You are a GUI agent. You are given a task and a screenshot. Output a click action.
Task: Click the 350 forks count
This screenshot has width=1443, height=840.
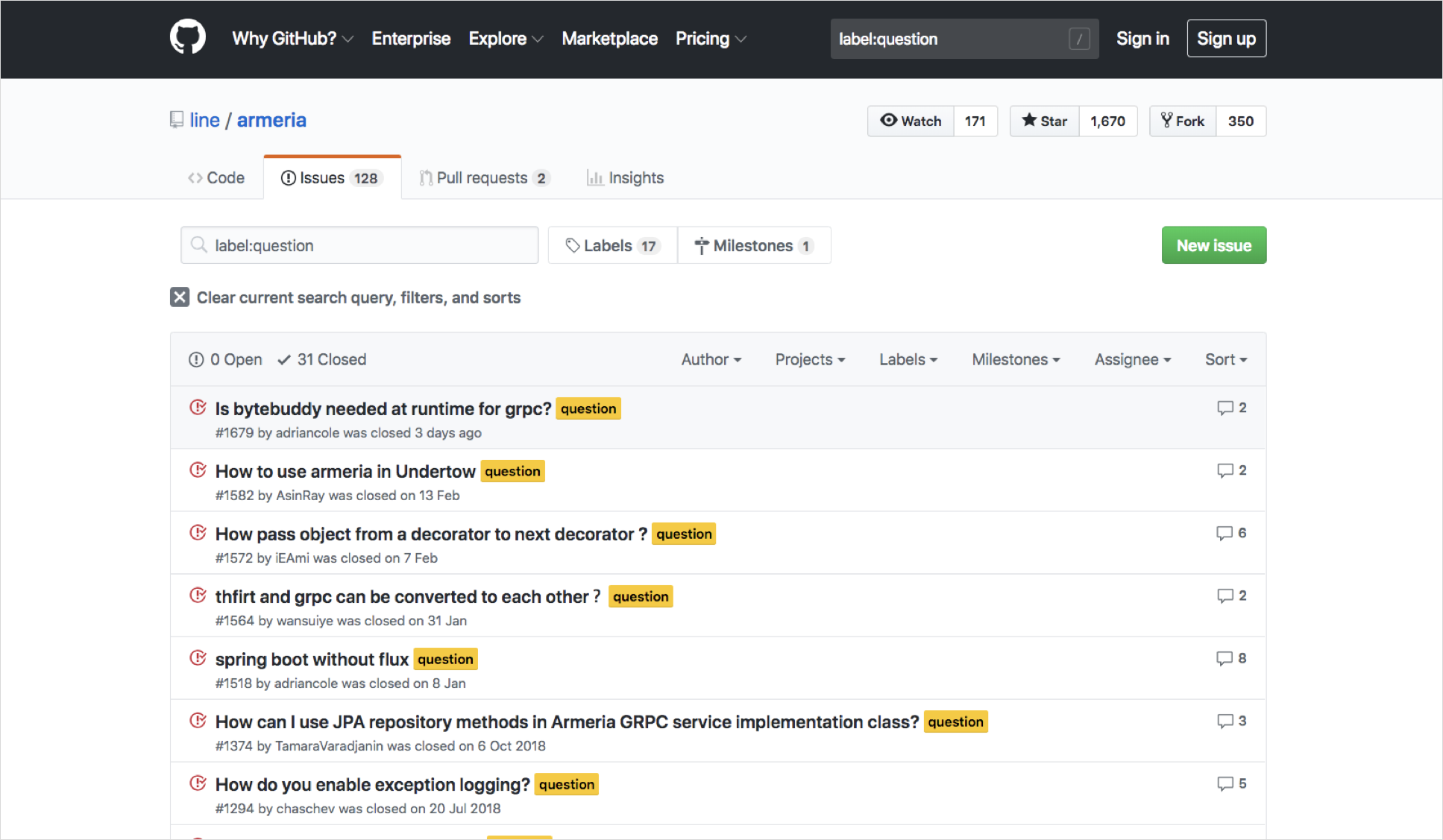pos(1240,121)
